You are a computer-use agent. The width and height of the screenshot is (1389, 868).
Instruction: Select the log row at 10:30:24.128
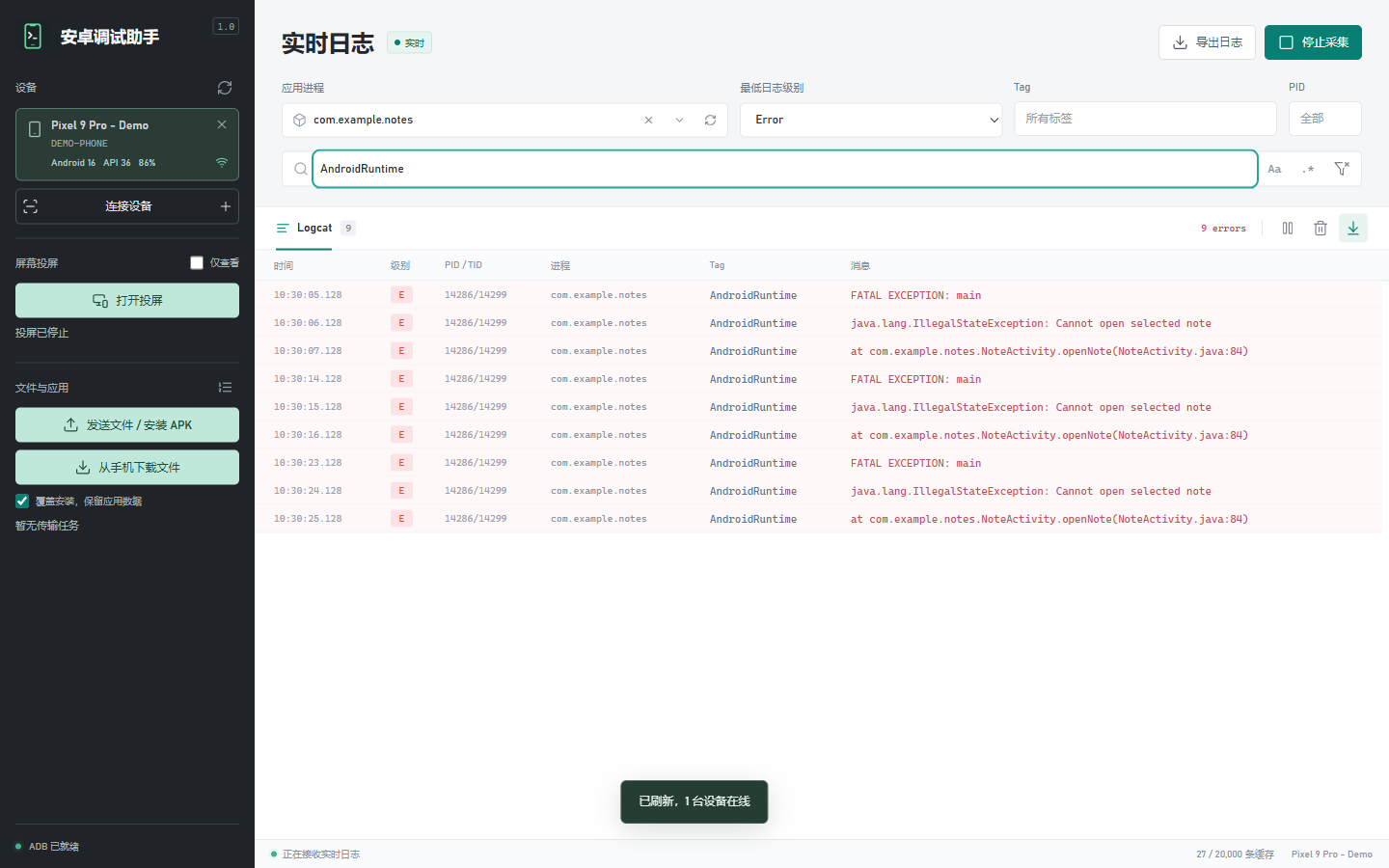[818, 491]
